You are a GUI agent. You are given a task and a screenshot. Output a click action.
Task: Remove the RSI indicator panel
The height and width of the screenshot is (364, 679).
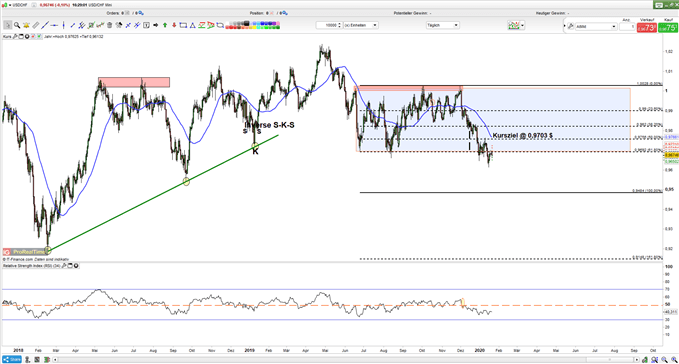[76, 266]
